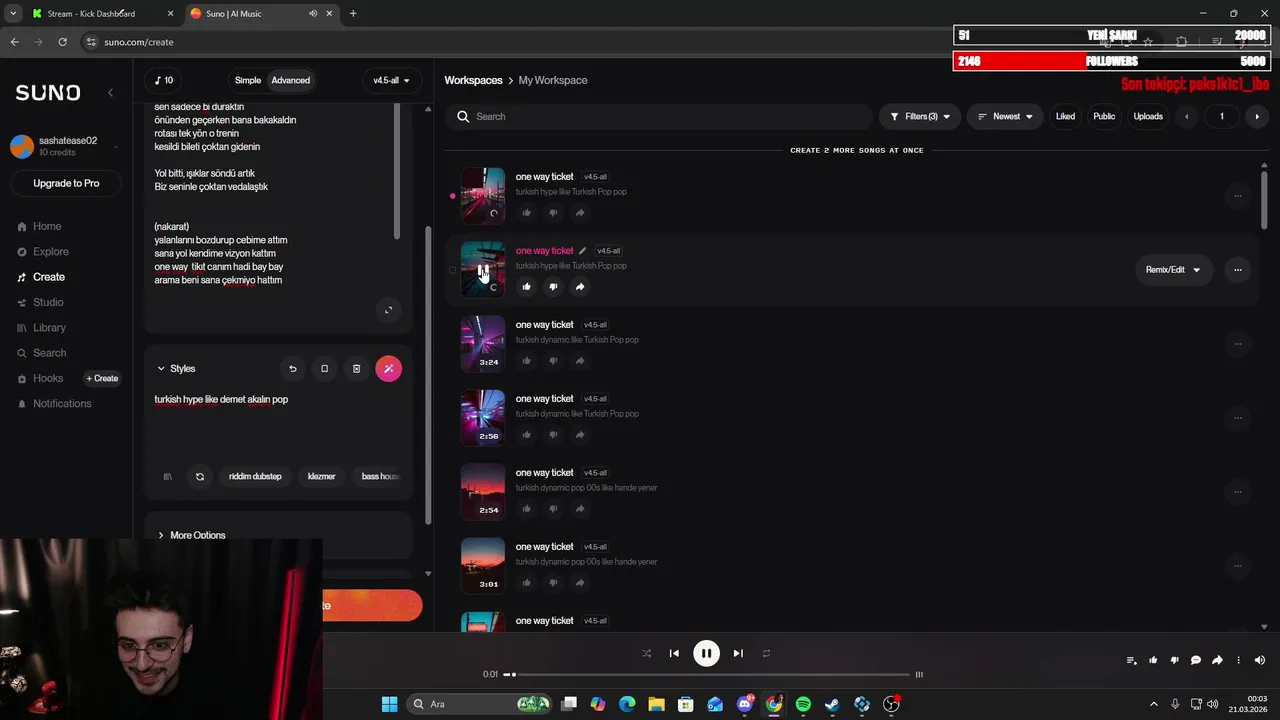Skip to the next track
1280x720 pixels.
click(x=738, y=653)
